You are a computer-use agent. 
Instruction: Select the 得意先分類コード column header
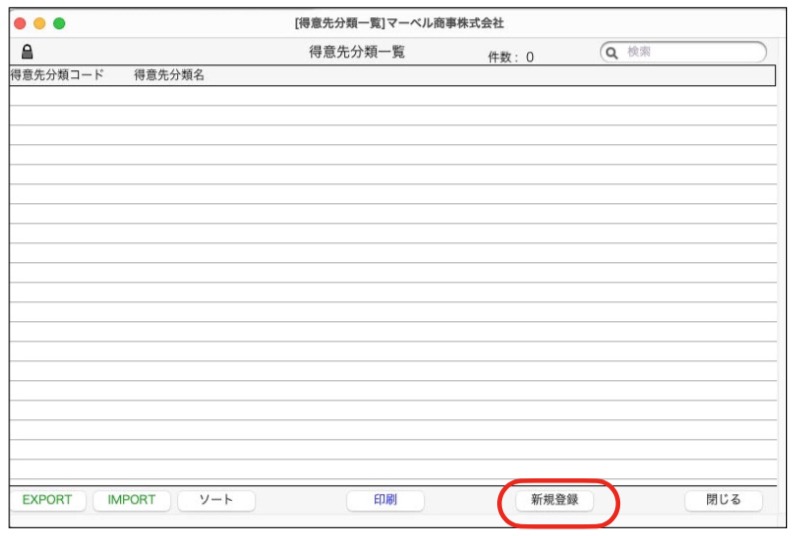pos(57,75)
